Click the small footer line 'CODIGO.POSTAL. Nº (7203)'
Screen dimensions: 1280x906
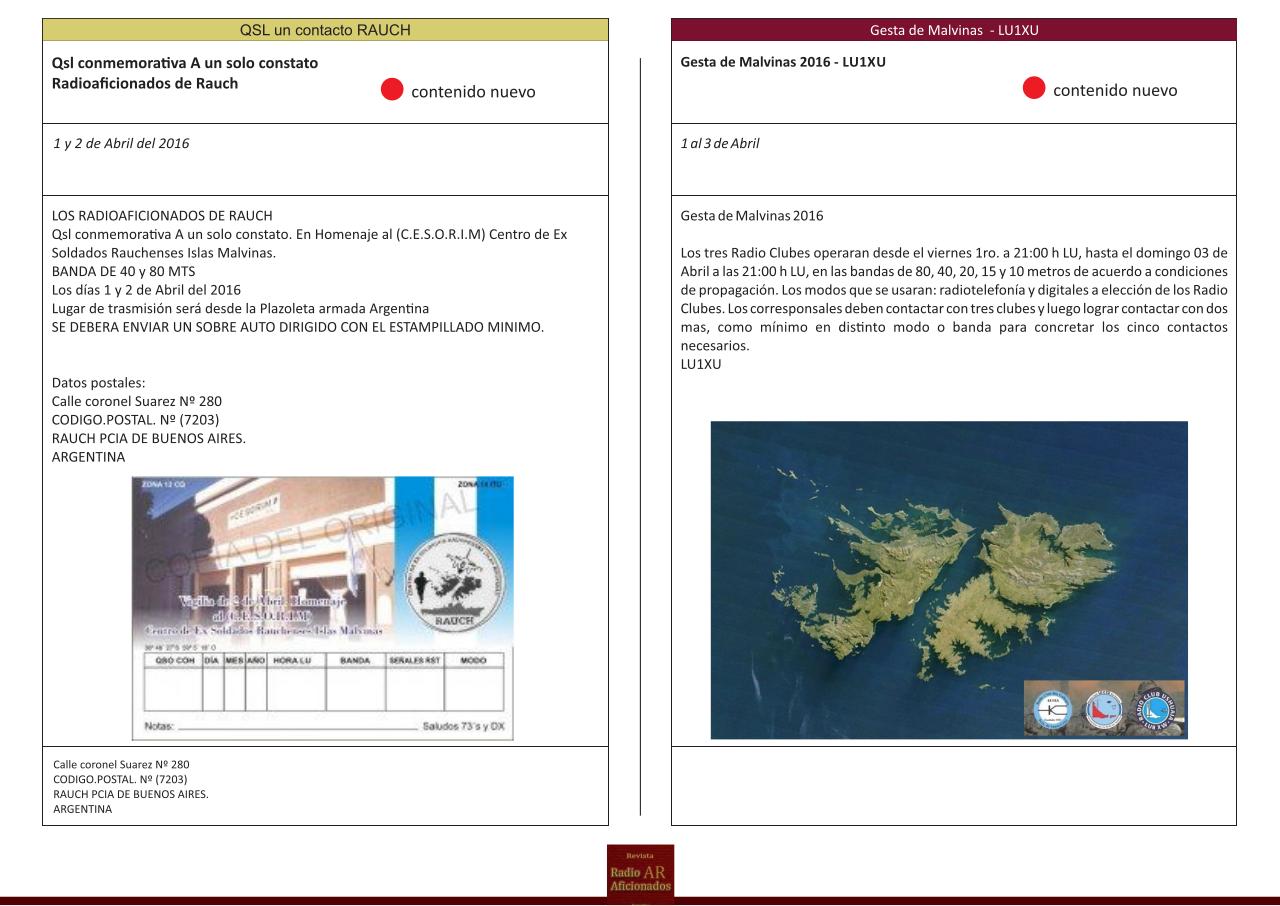point(120,779)
